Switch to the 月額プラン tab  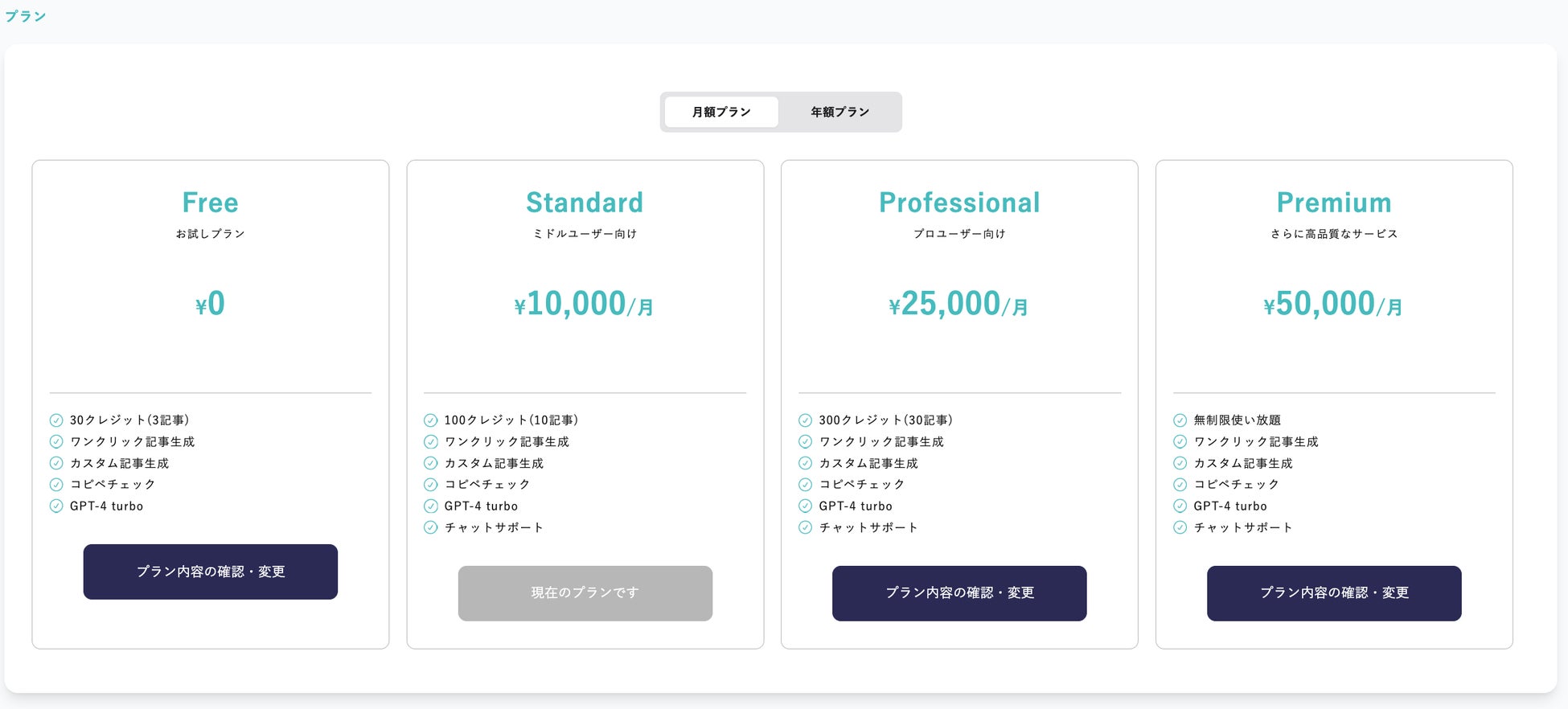[721, 112]
